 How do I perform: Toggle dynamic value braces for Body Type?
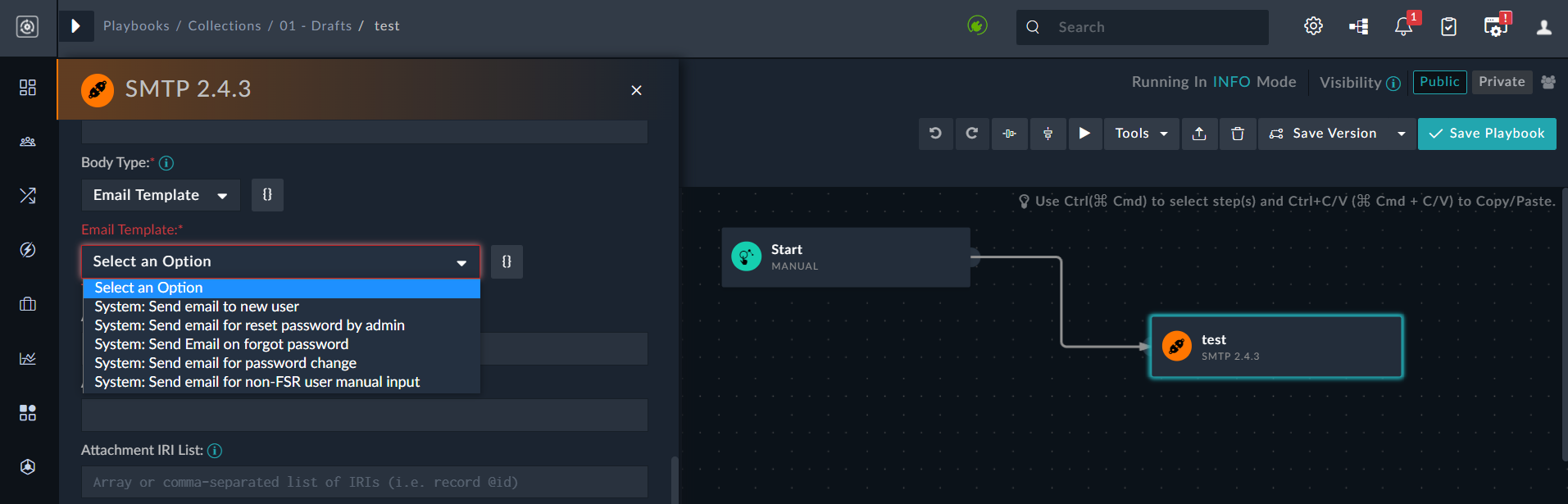tap(267, 195)
